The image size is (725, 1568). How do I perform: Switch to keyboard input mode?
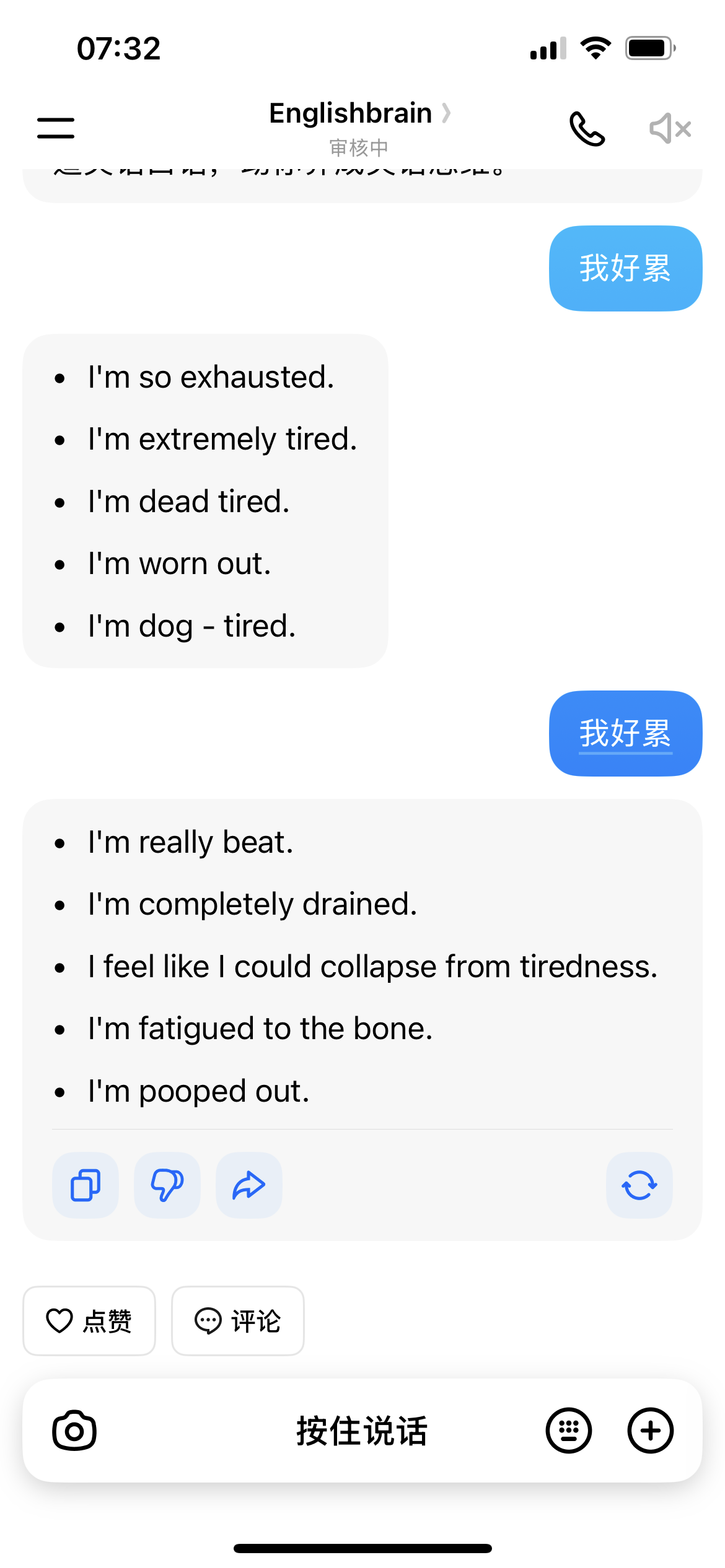click(x=568, y=1431)
